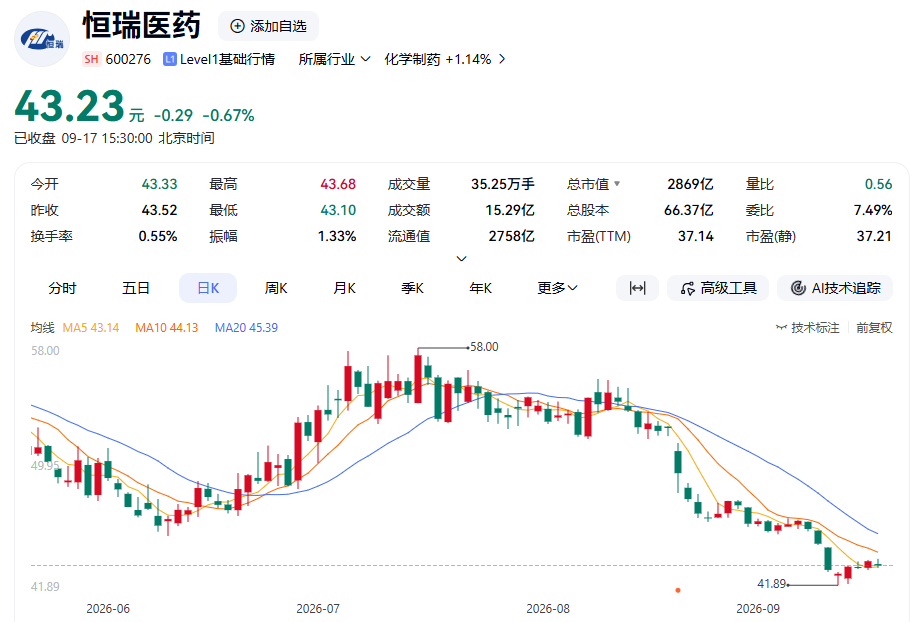The height and width of the screenshot is (622, 917).
Task: Open 前复权 adjustment selector
Action: point(874,328)
